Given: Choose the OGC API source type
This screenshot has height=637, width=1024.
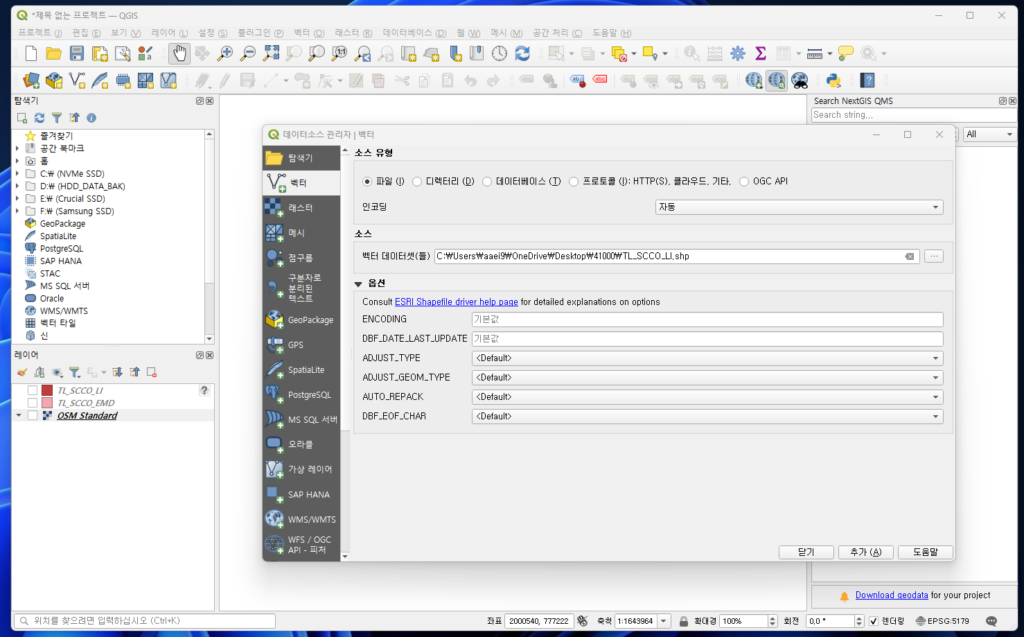Looking at the screenshot, I should tap(745, 181).
